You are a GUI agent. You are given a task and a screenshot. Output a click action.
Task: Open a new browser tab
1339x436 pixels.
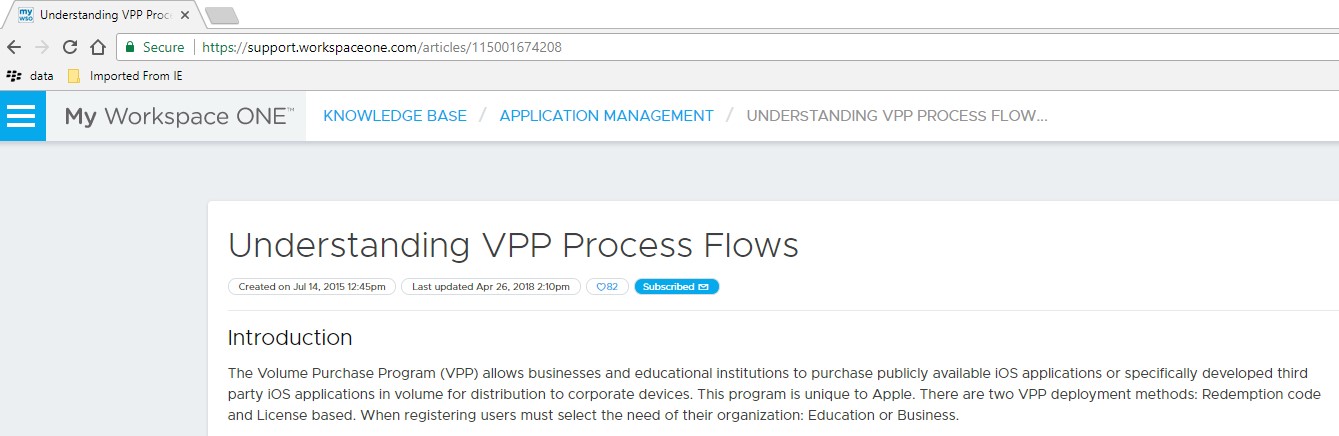tap(221, 15)
